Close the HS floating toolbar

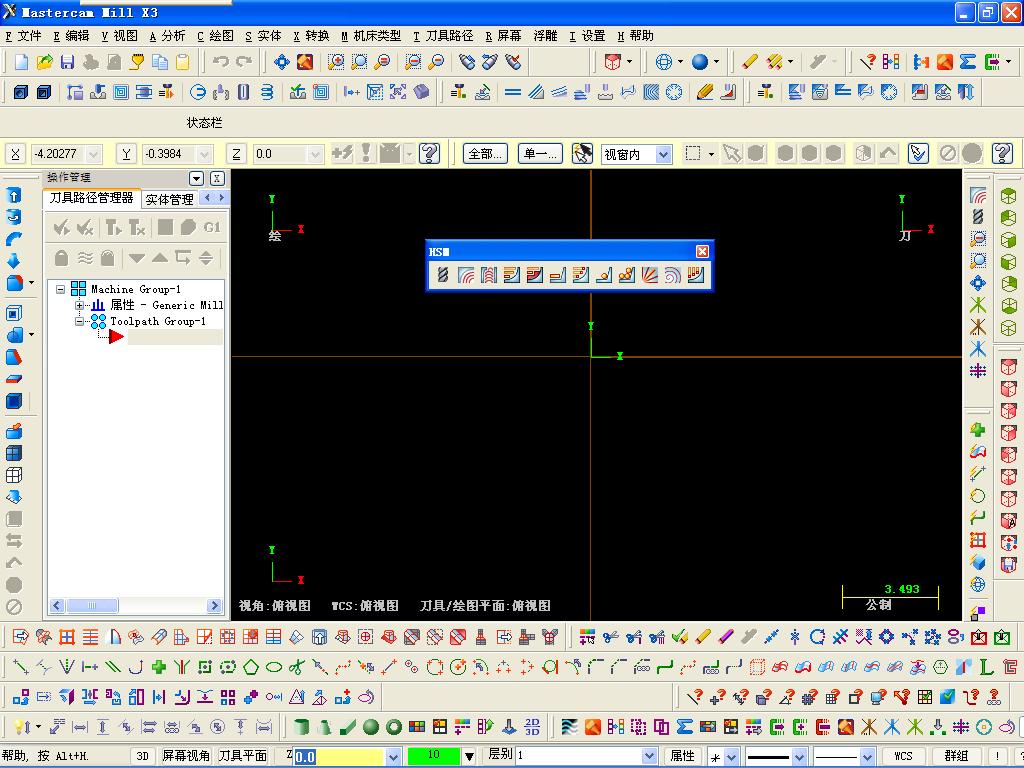(x=703, y=251)
